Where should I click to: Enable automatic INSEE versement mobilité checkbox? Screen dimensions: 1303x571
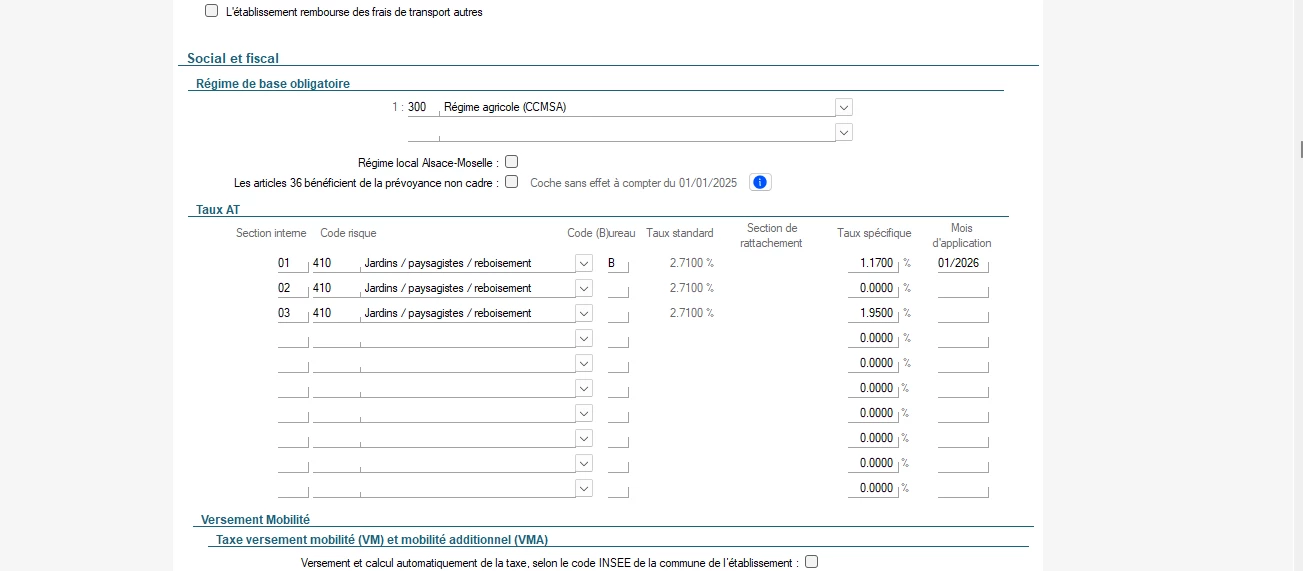pyautogui.click(x=811, y=562)
